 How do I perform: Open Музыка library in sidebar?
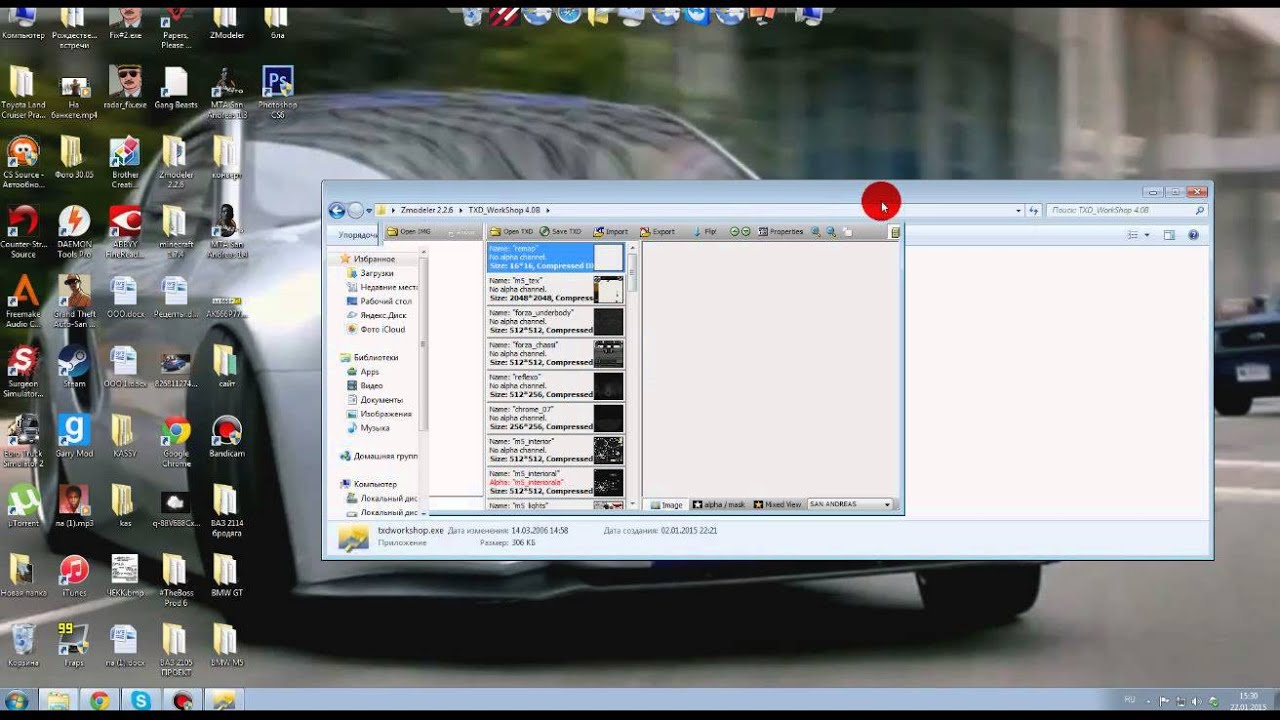(368, 428)
